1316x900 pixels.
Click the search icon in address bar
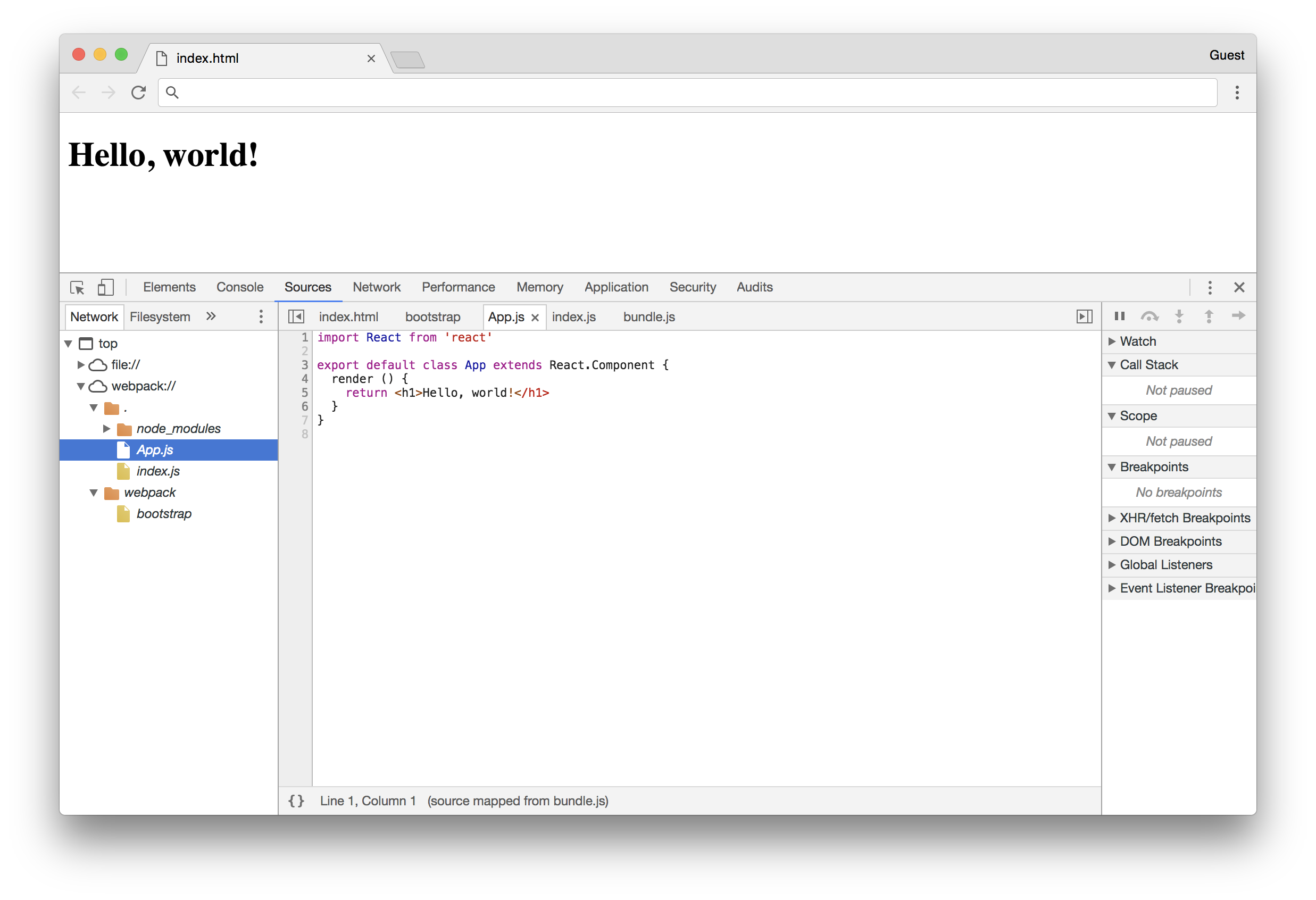(x=173, y=93)
